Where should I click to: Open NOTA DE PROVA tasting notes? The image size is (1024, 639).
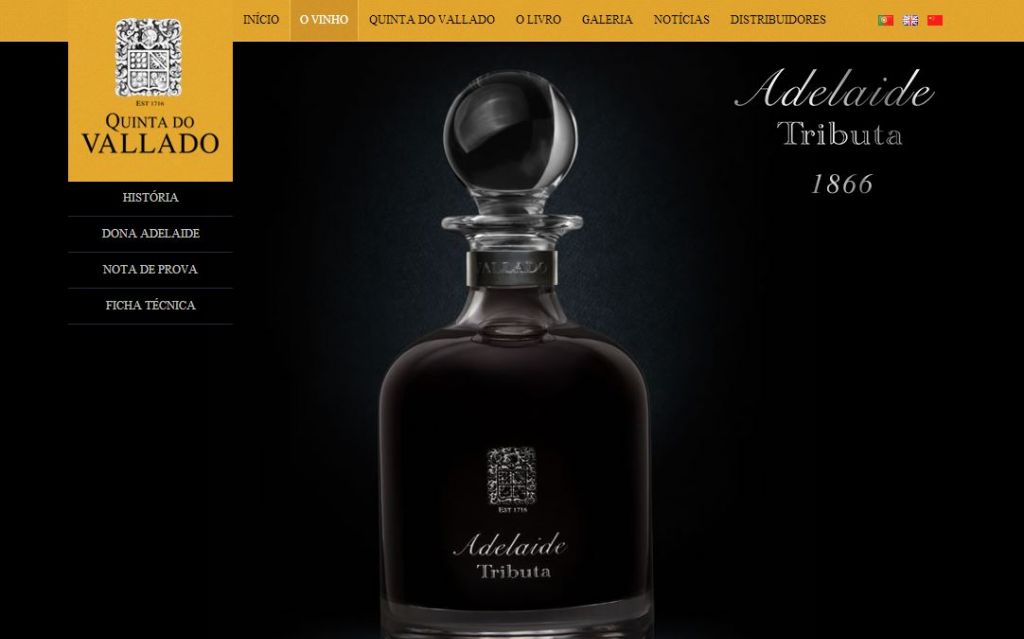(150, 269)
